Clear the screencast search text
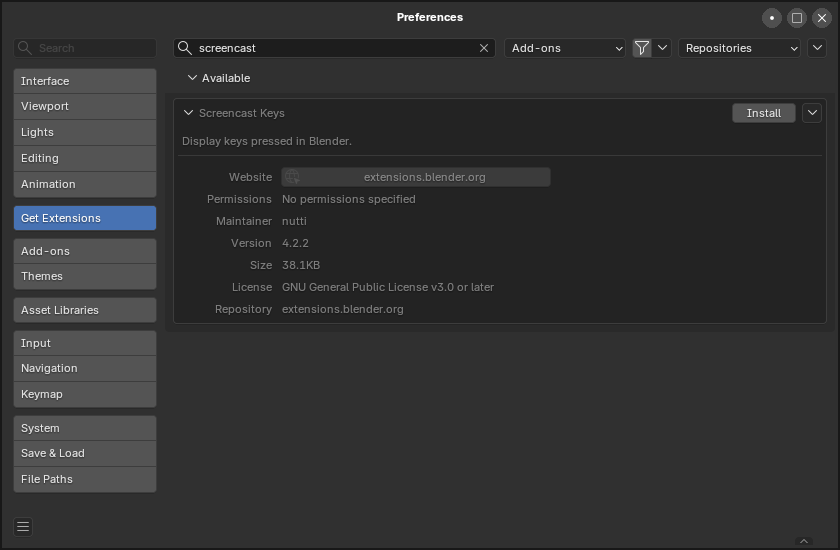 point(484,48)
